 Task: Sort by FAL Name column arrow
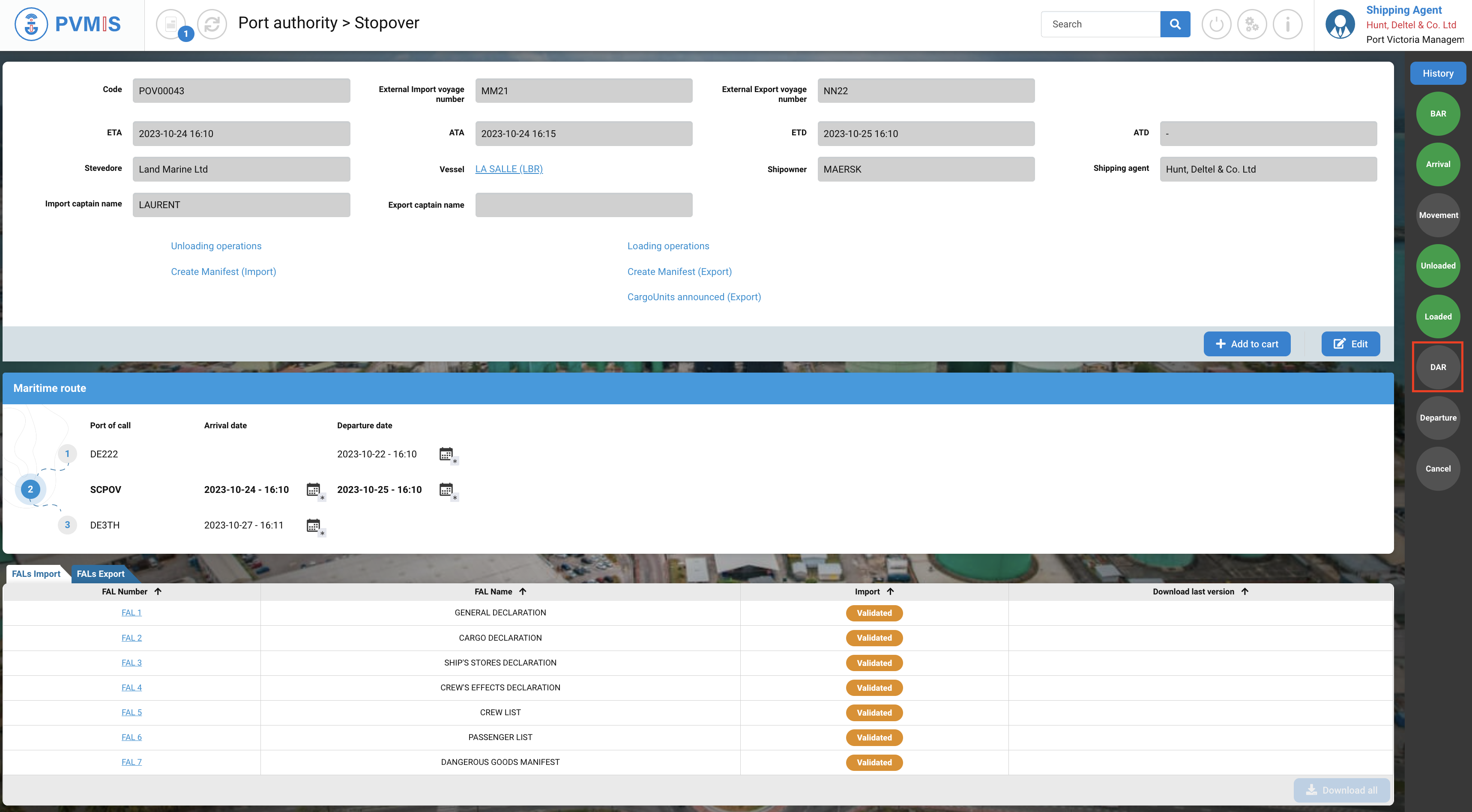[523, 591]
